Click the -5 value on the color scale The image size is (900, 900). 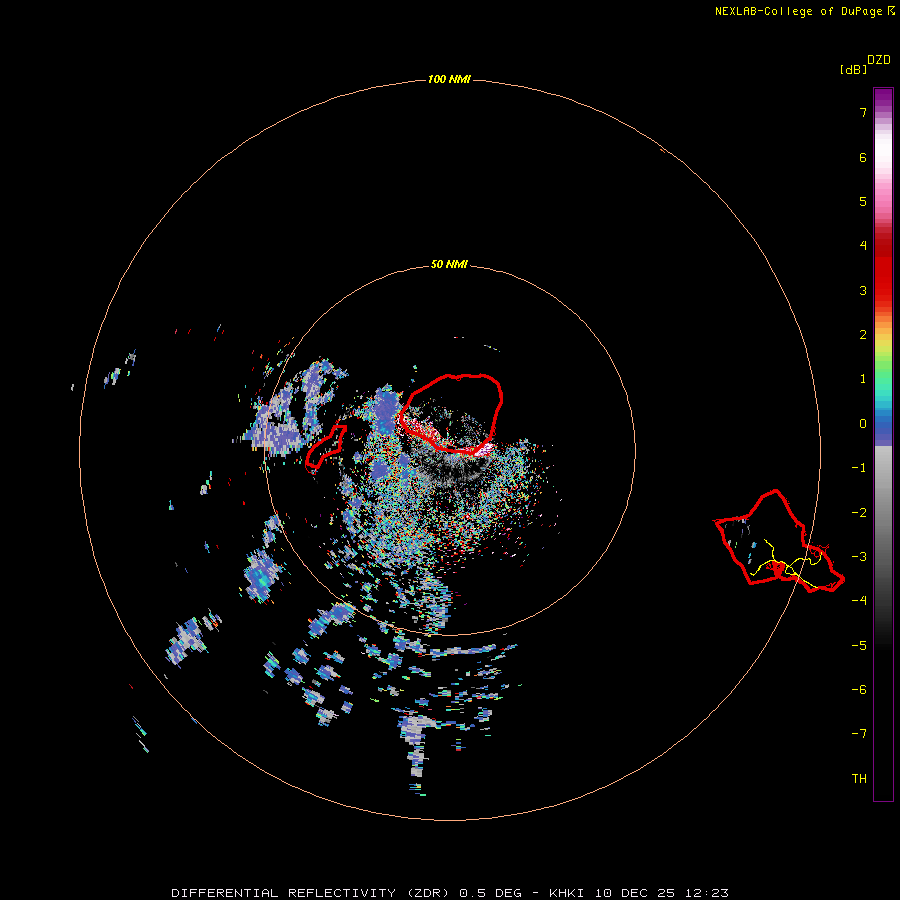click(859, 646)
